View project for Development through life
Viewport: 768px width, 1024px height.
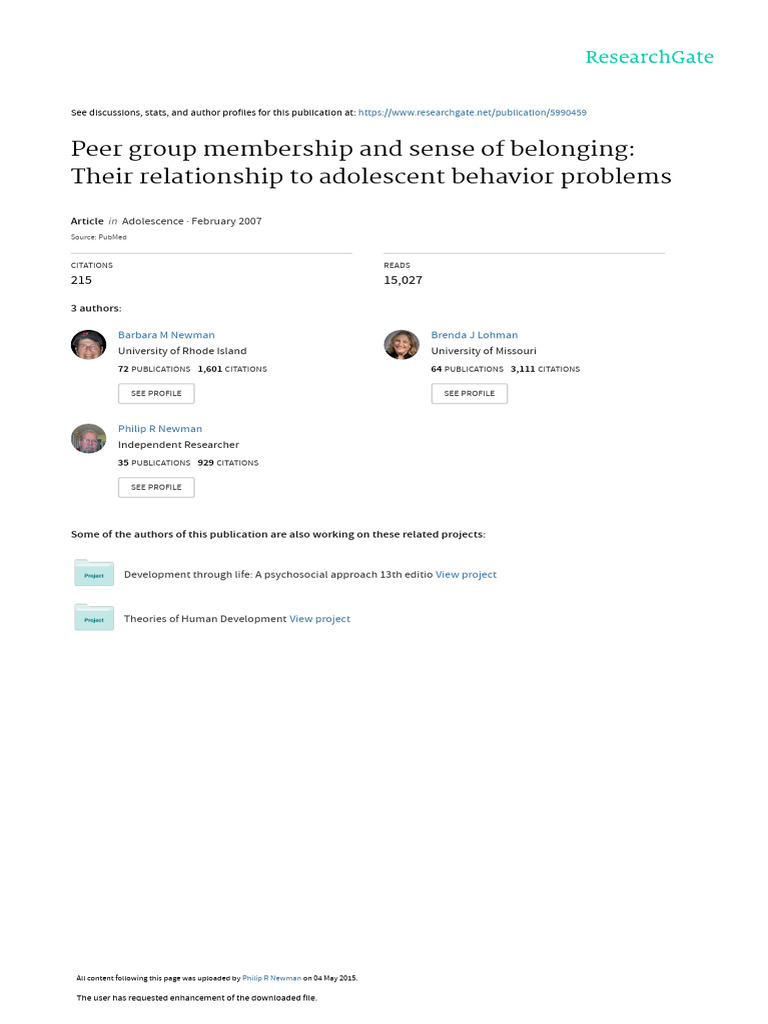coord(466,575)
